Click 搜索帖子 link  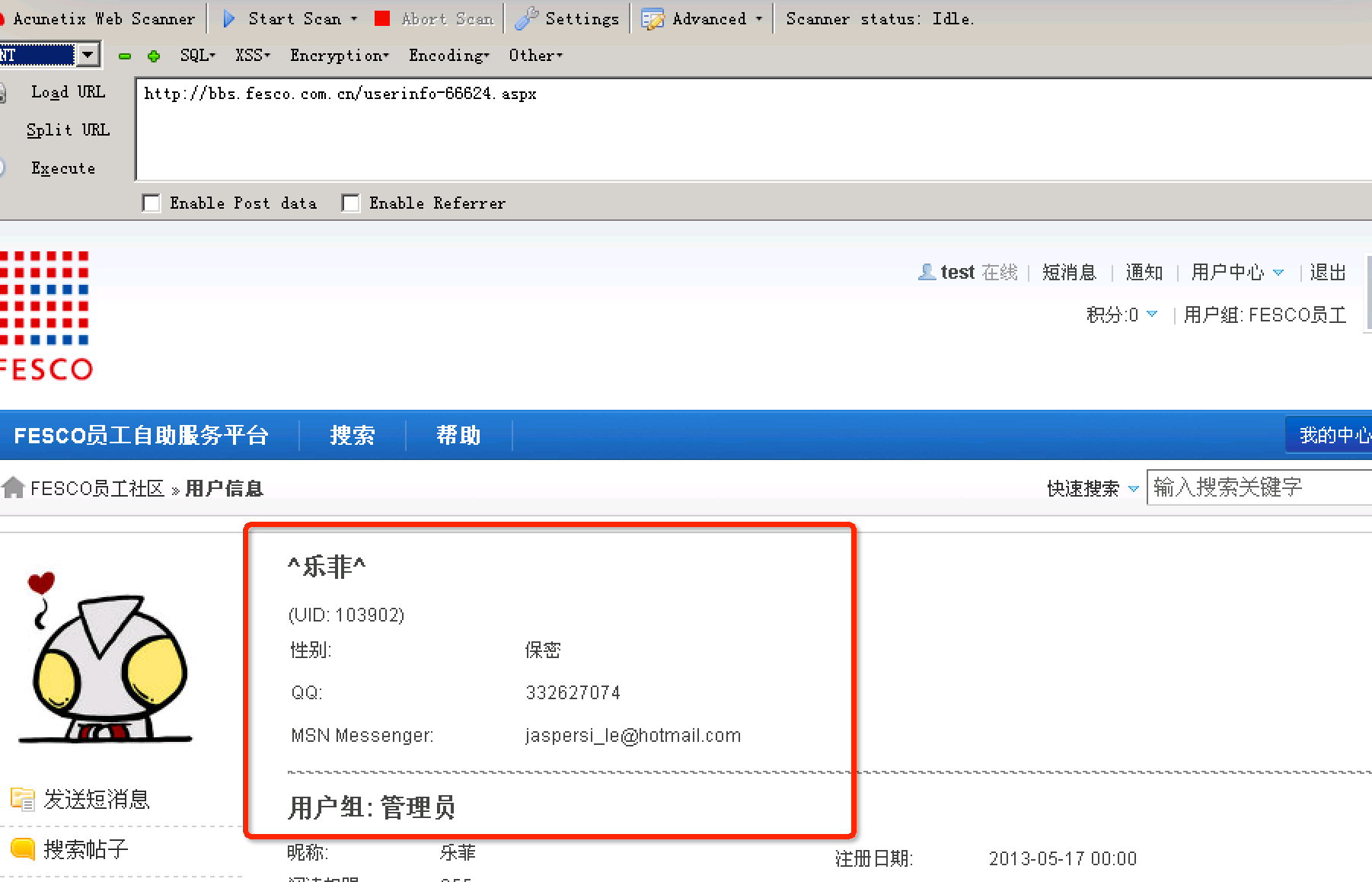click(x=86, y=848)
